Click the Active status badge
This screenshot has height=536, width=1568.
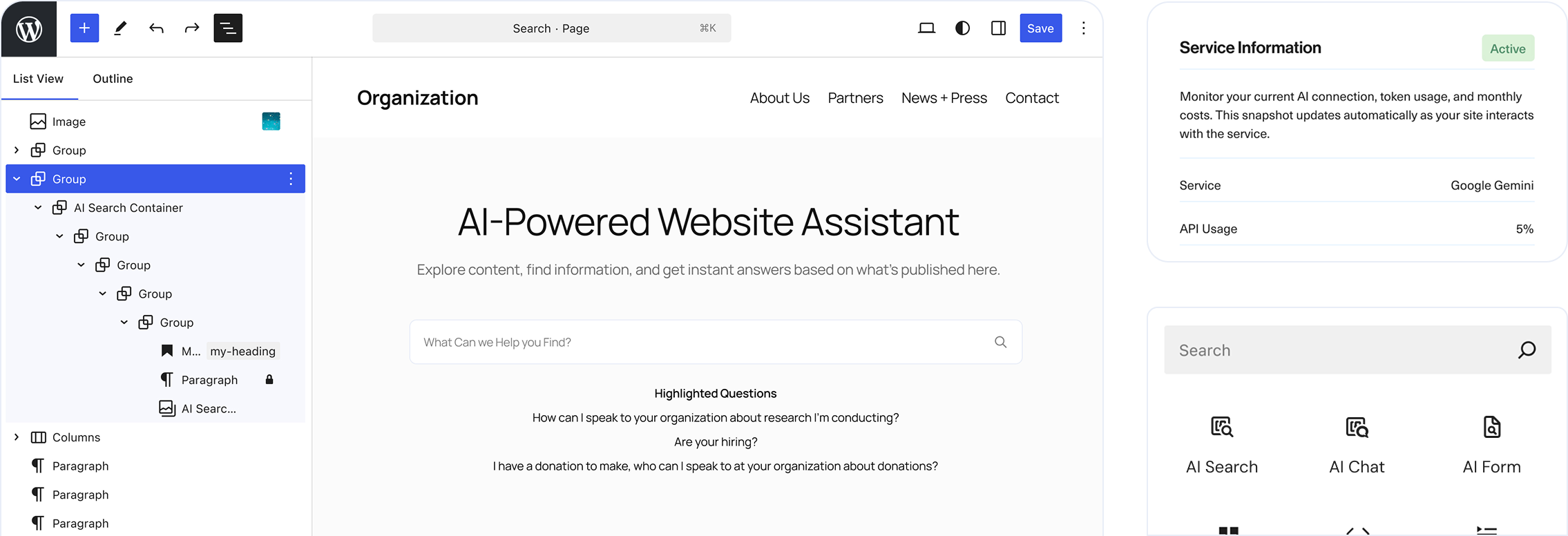(x=1508, y=48)
